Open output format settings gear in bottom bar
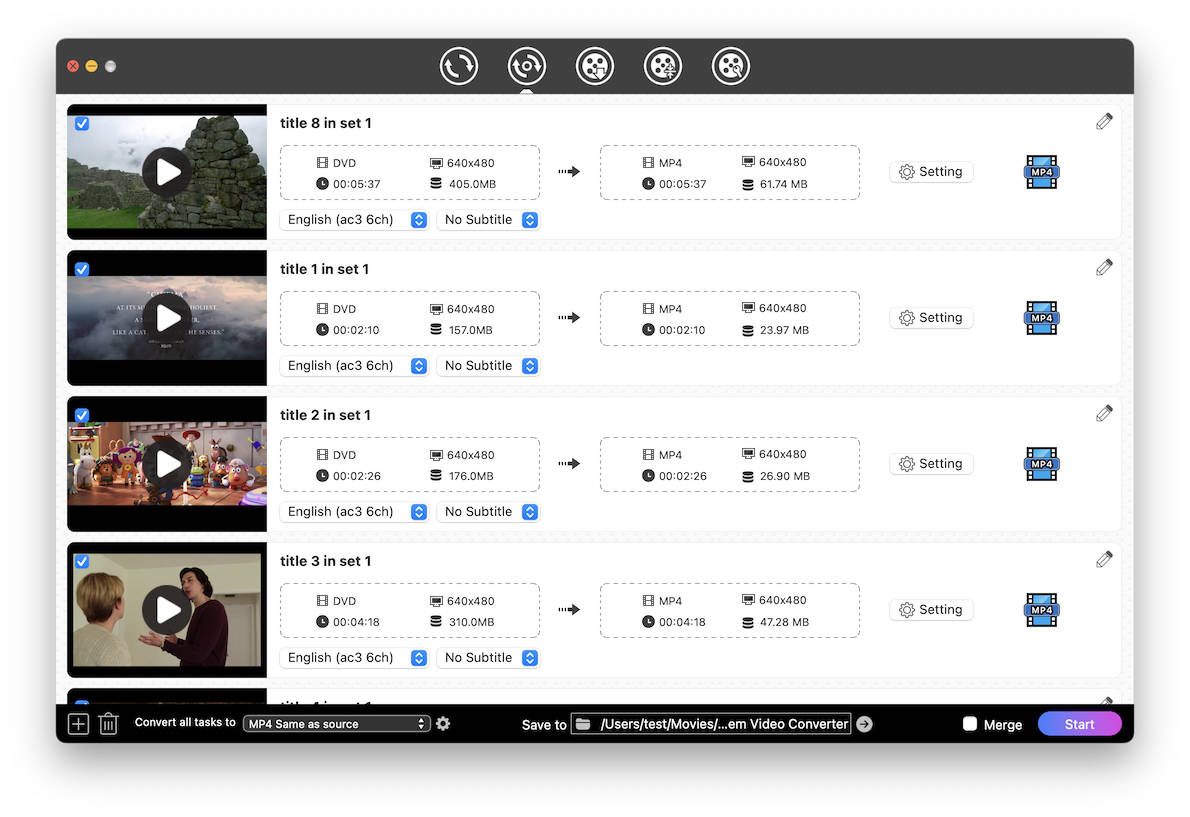This screenshot has width=1190, height=817. point(443,723)
